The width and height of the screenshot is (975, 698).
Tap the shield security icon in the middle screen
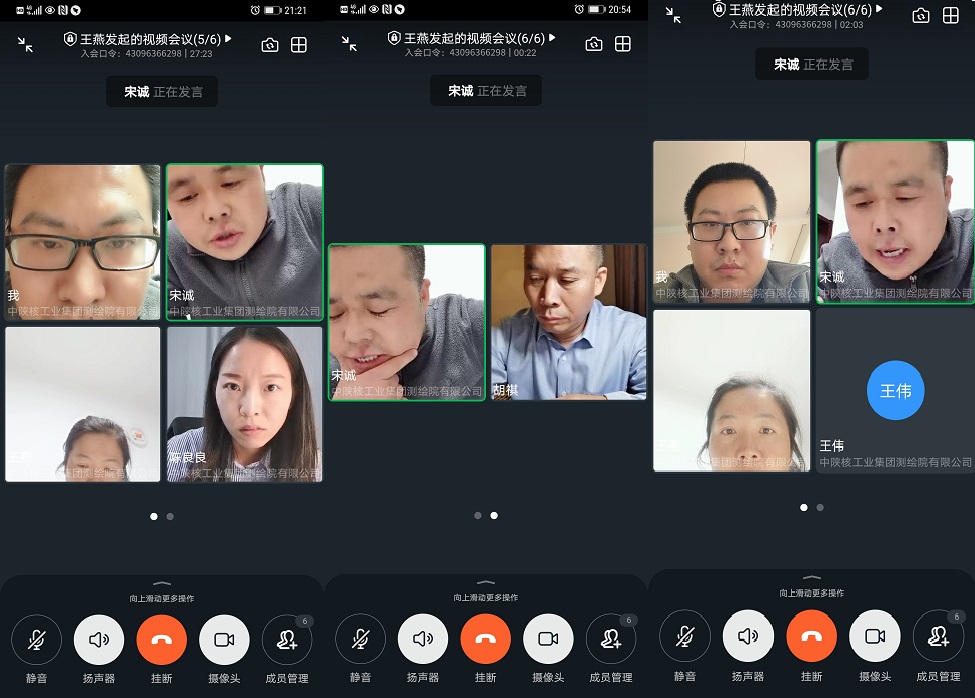pos(394,38)
